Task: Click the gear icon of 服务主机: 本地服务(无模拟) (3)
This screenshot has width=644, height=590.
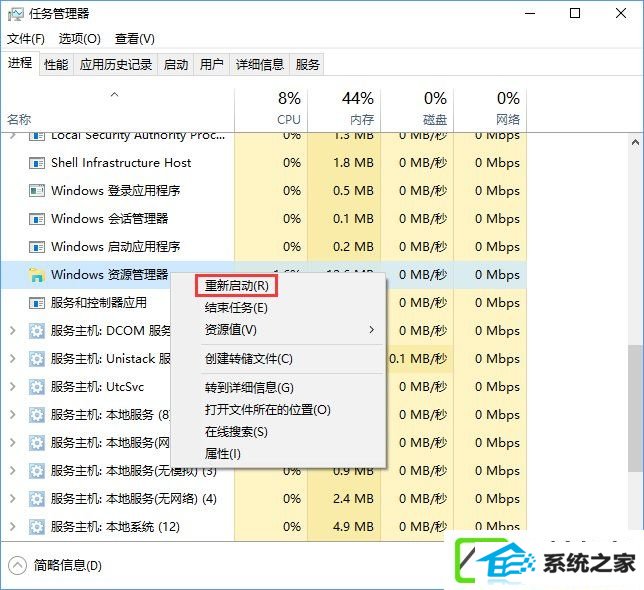Action: point(37,471)
